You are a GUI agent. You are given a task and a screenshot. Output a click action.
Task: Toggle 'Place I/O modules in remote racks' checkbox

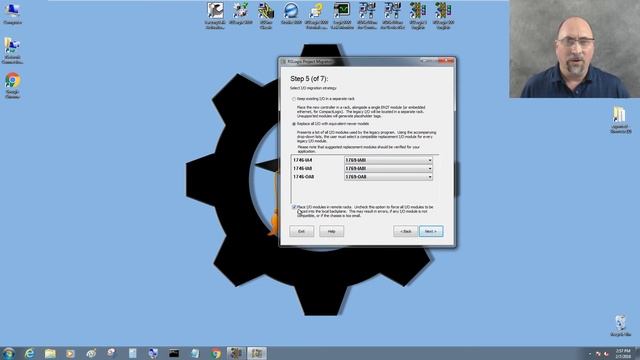pyautogui.click(x=294, y=207)
